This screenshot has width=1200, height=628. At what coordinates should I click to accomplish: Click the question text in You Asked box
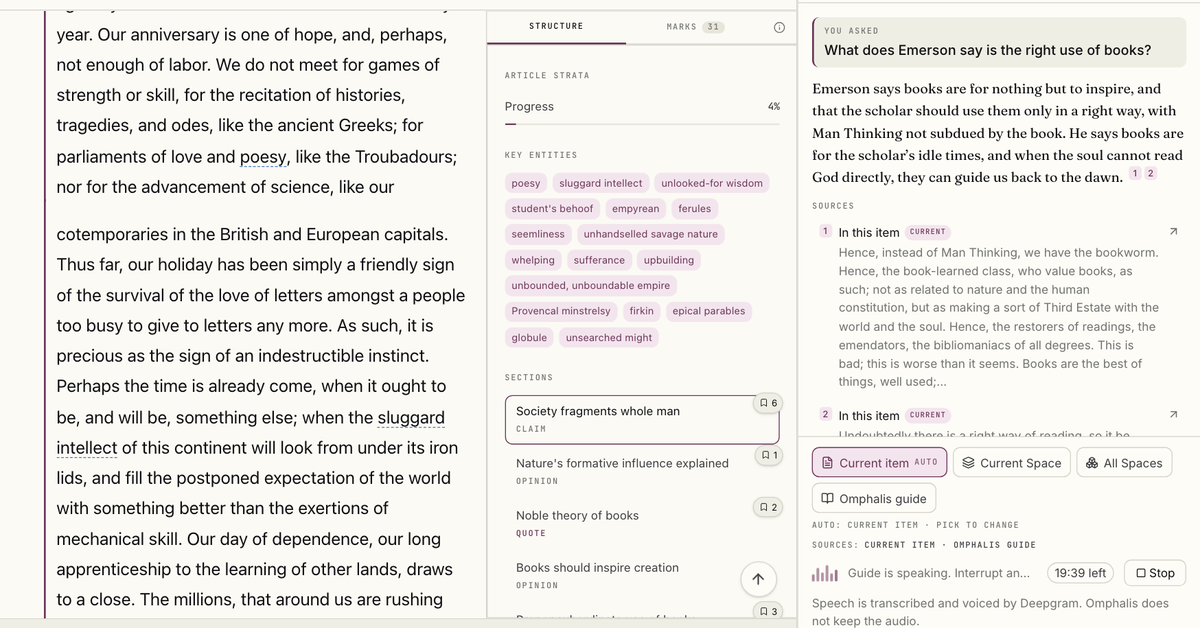[x=987, y=50]
